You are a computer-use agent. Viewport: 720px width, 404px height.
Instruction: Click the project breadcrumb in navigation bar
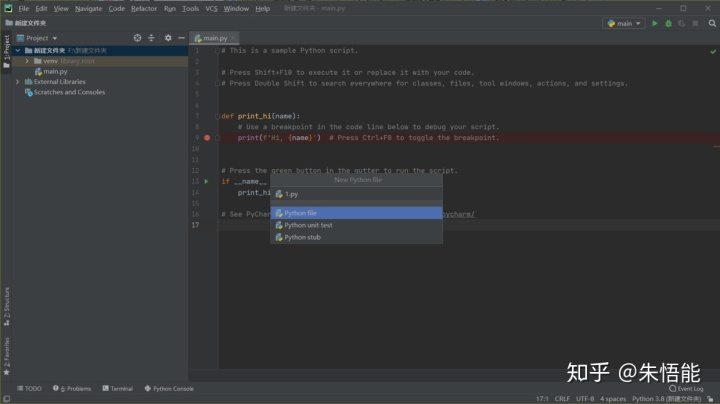(26, 23)
